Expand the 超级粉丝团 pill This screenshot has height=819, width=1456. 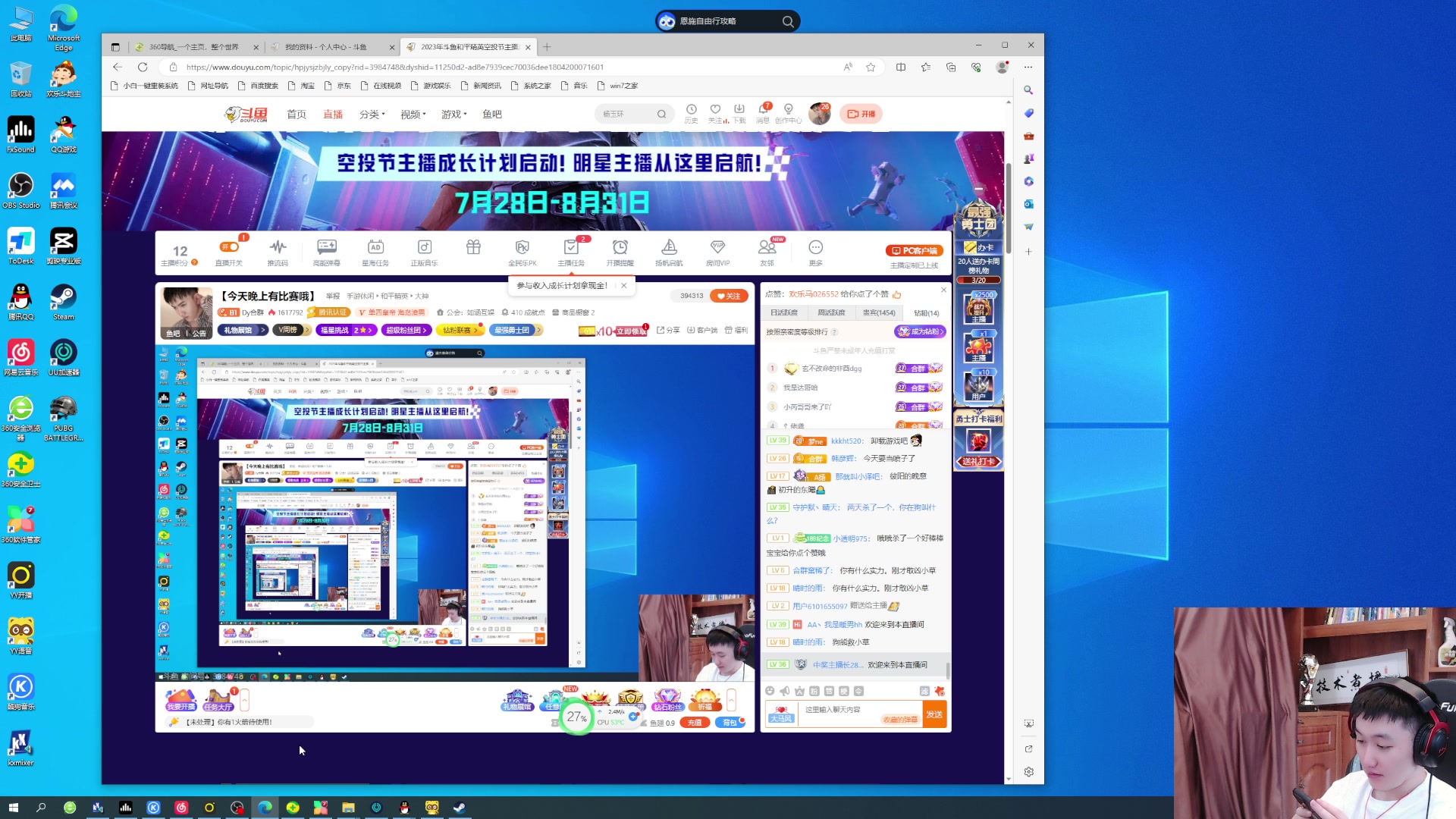[x=407, y=330]
